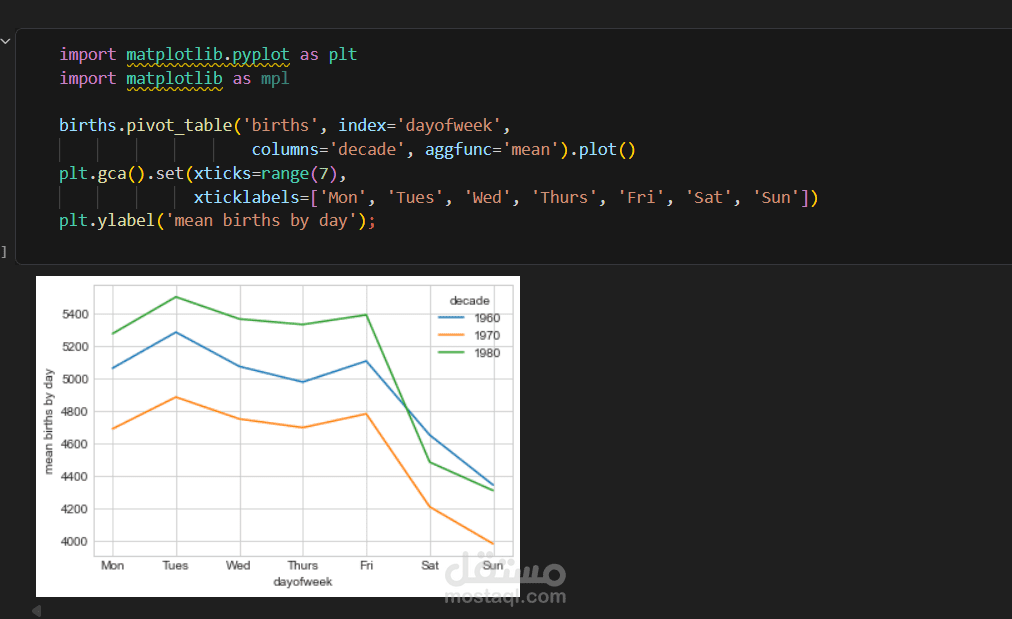Click the aggfunc parameter in the code
The height and width of the screenshot is (619, 1012).
(458, 150)
